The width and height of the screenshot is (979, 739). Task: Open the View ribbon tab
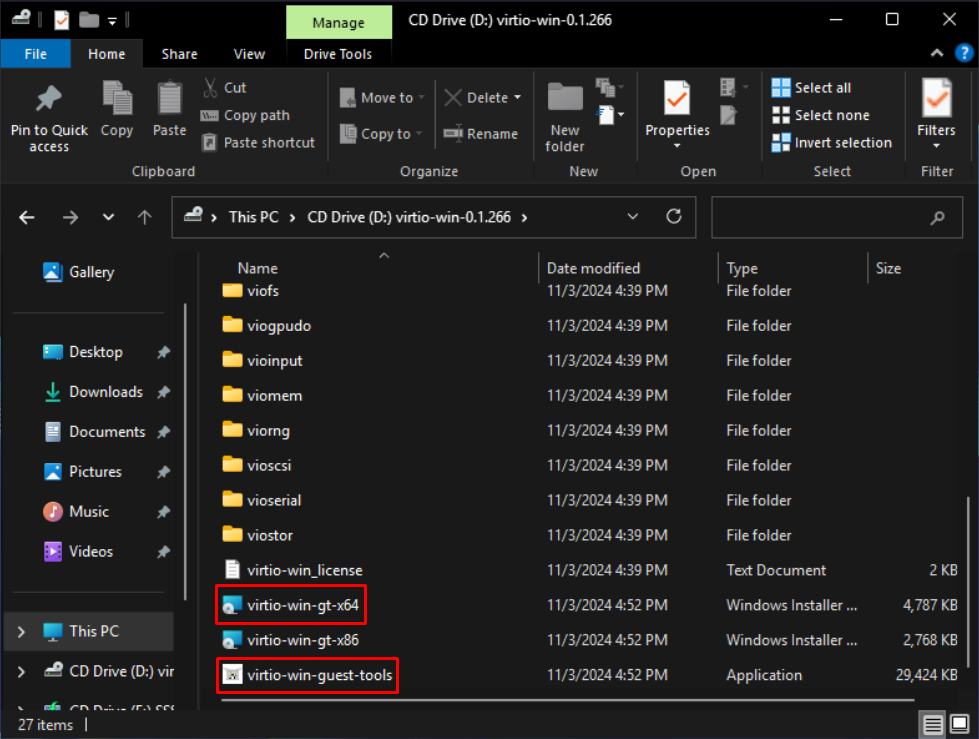pyautogui.click(x=249, y=54)
